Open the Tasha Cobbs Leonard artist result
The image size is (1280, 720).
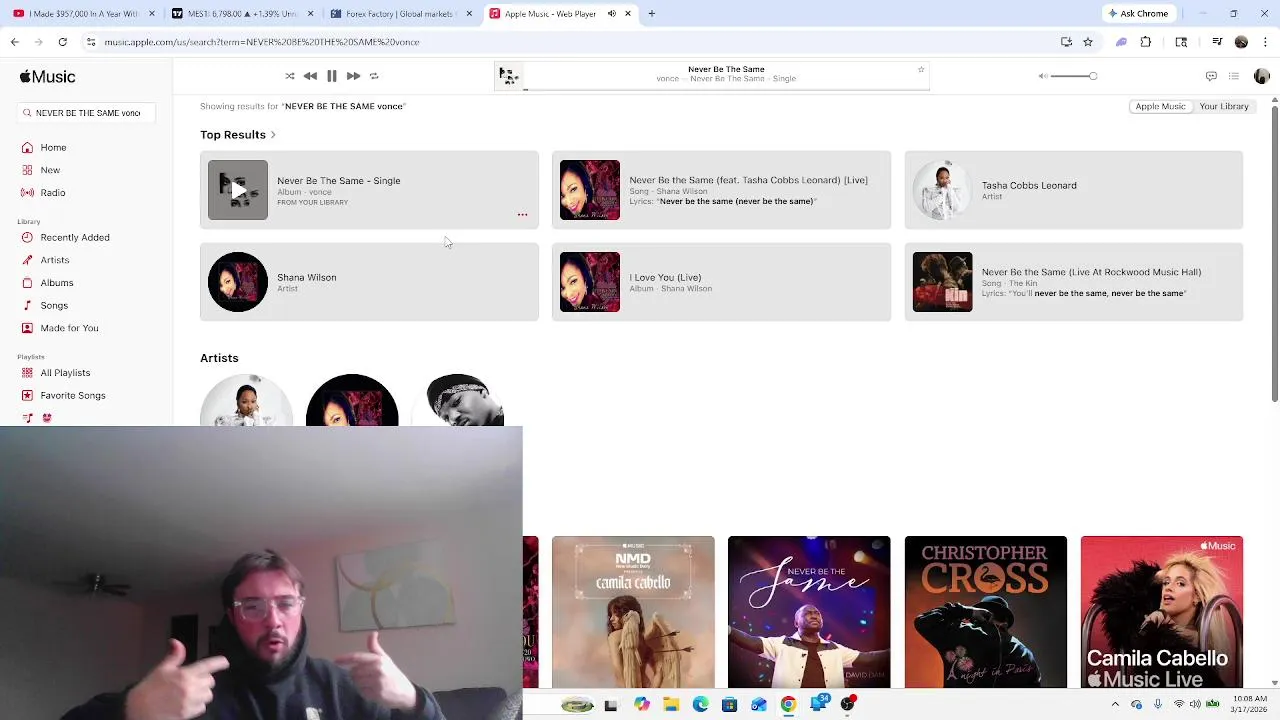tap(1073, 190)
